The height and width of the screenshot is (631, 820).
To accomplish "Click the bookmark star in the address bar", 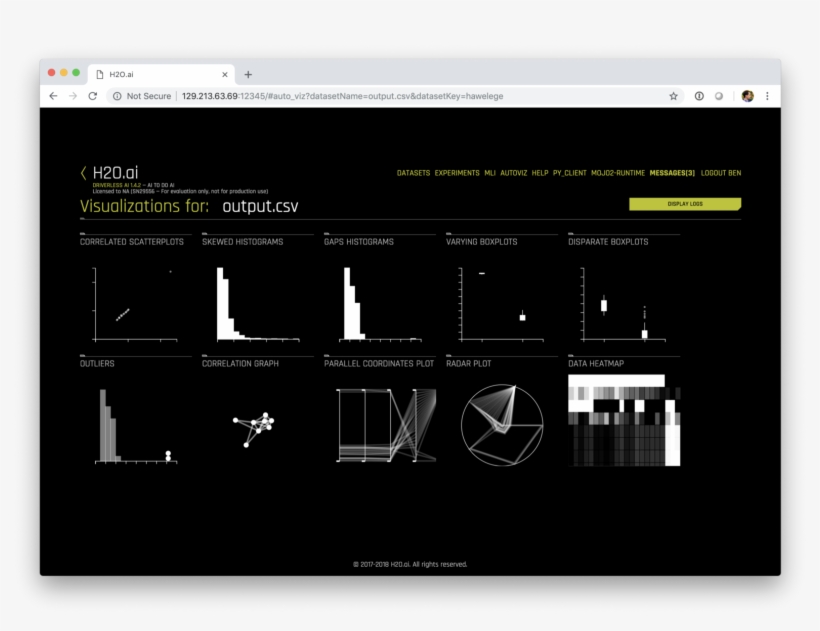I will 672,96.
